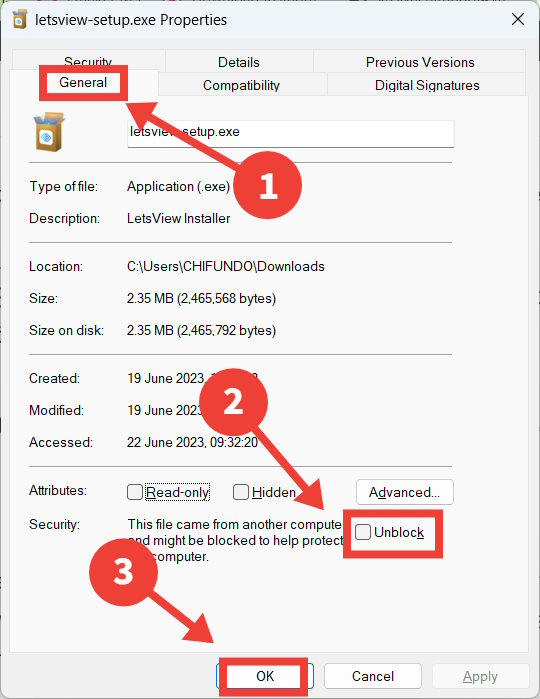Click the greyed Apply button
Screen dimensions: 540x699
click(x=480, y=676)
